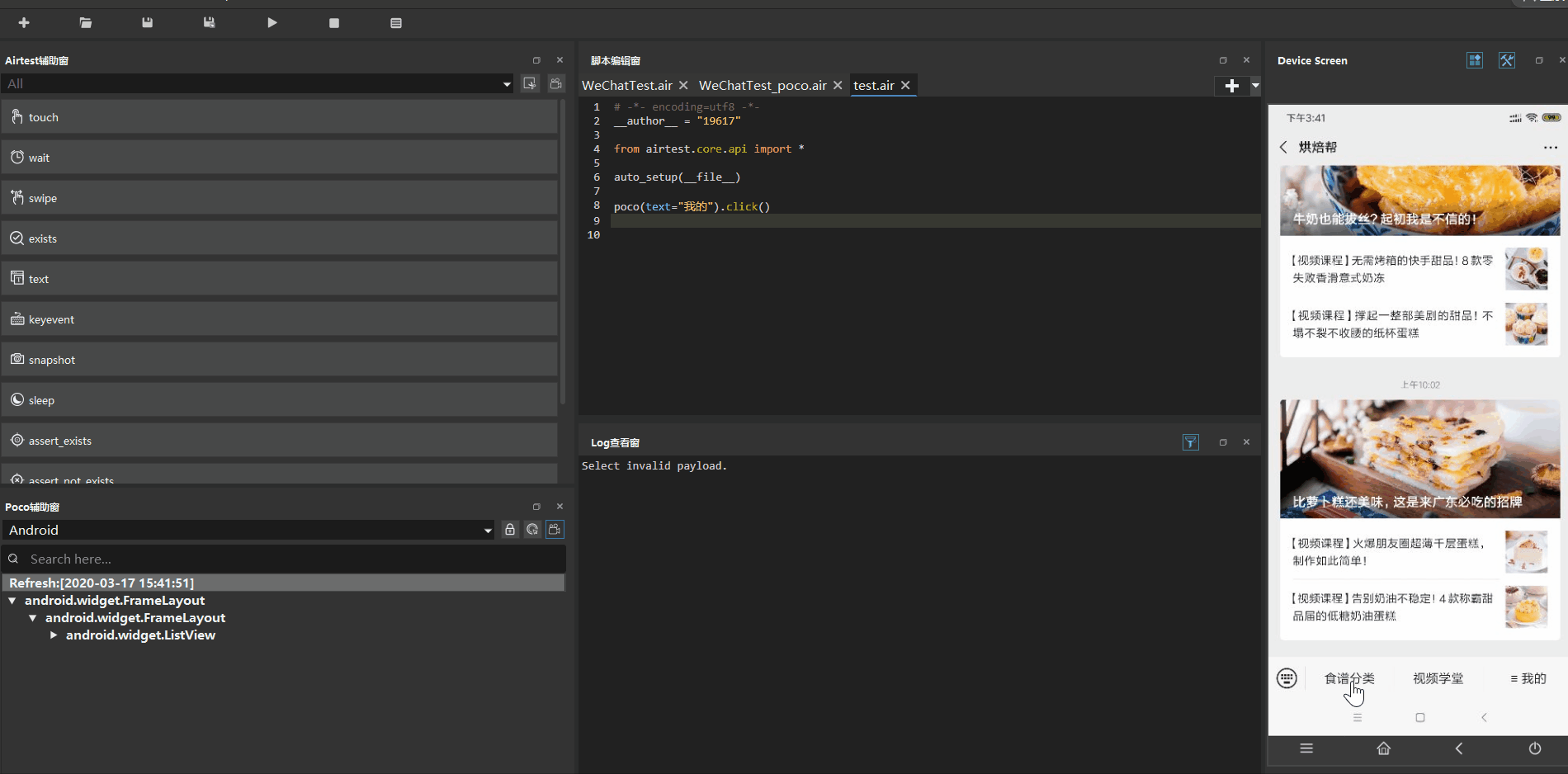Image resolution: width=1568 pixels, height=774 pixels.
Task: Select the sleep command
Action: coord(279,400)
